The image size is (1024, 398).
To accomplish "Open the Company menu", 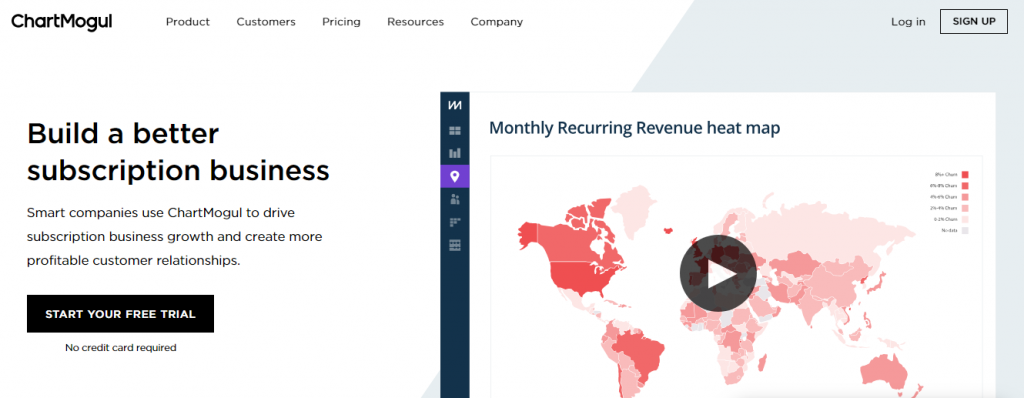I will point(496,22).
